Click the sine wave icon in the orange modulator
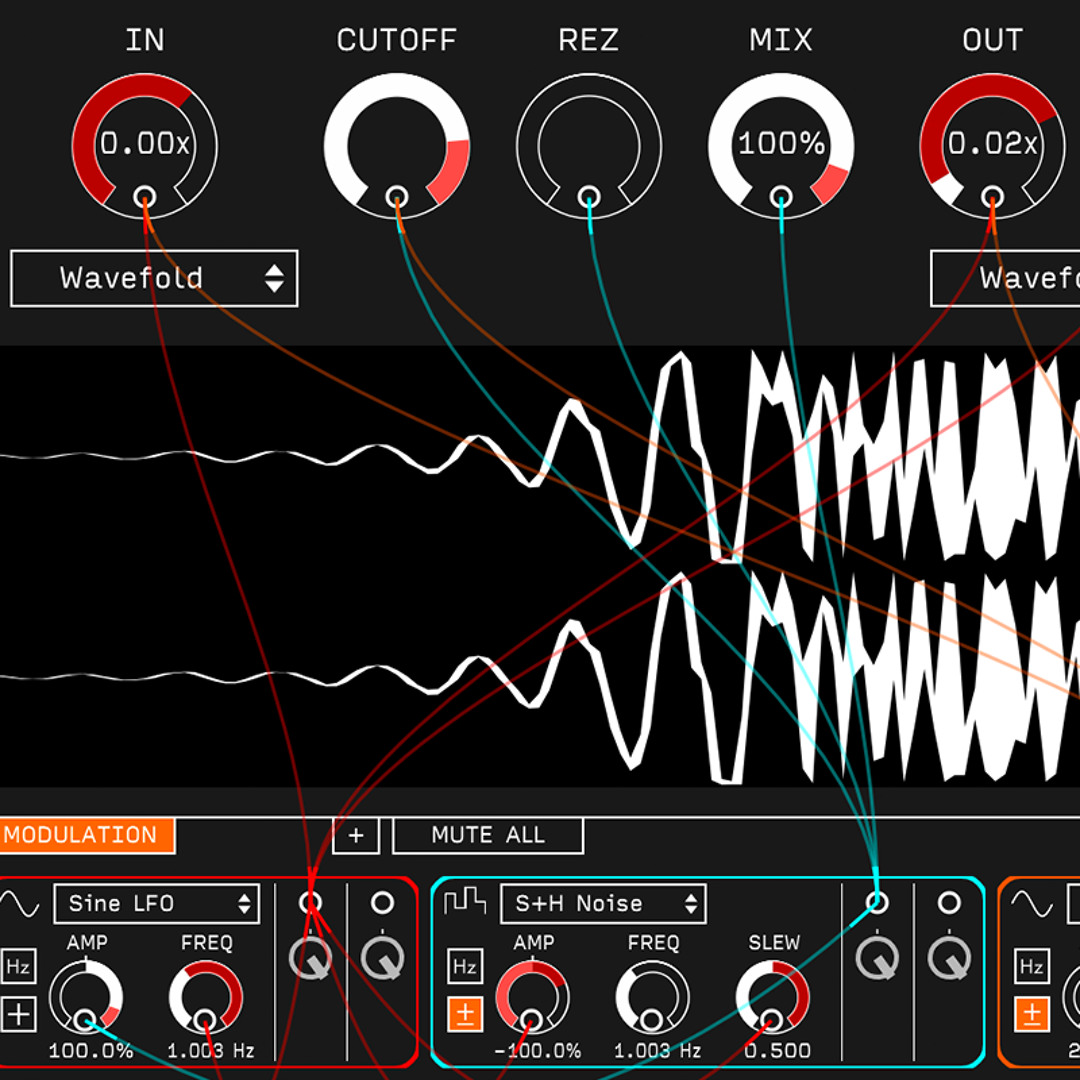The width and height of the screenshot is (1080, 1080). click(x=1031, y=903)
